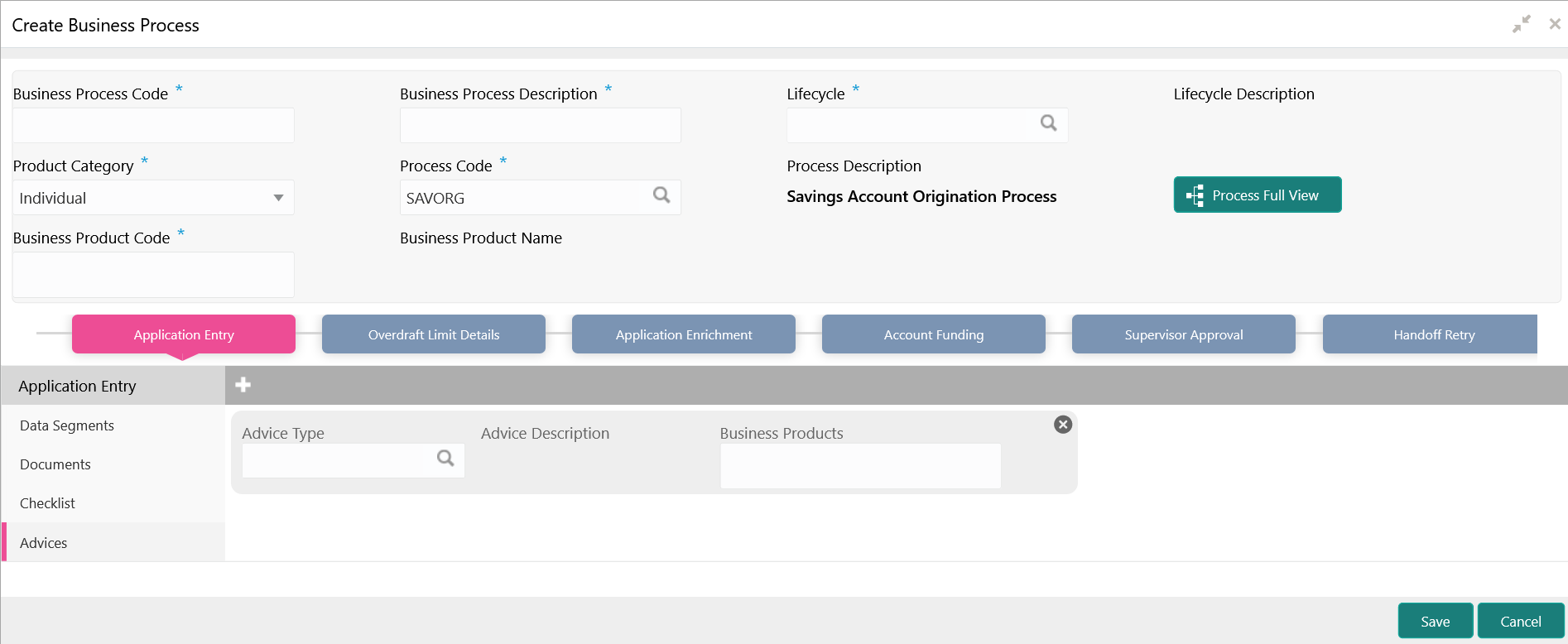The width and height of the screenshot is (1568, 644).
Task: Click the Lifecycle search magnifier icon
Action: [x=1048, y=123]
